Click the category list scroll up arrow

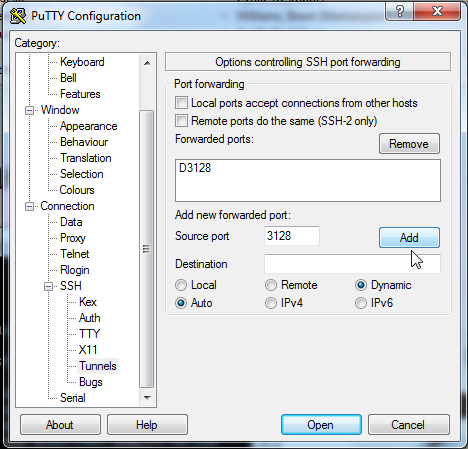pyautogui.click(x=147, y=63)
